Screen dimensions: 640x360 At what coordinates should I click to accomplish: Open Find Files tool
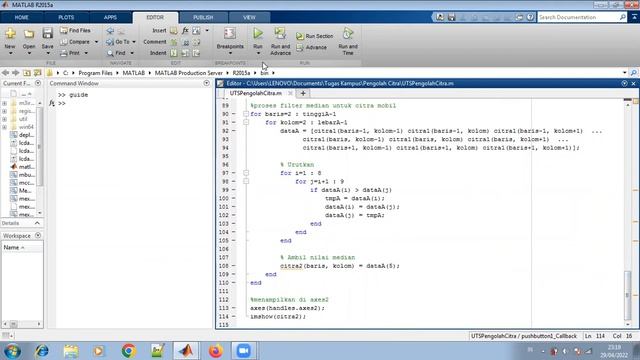click(75, 31)
